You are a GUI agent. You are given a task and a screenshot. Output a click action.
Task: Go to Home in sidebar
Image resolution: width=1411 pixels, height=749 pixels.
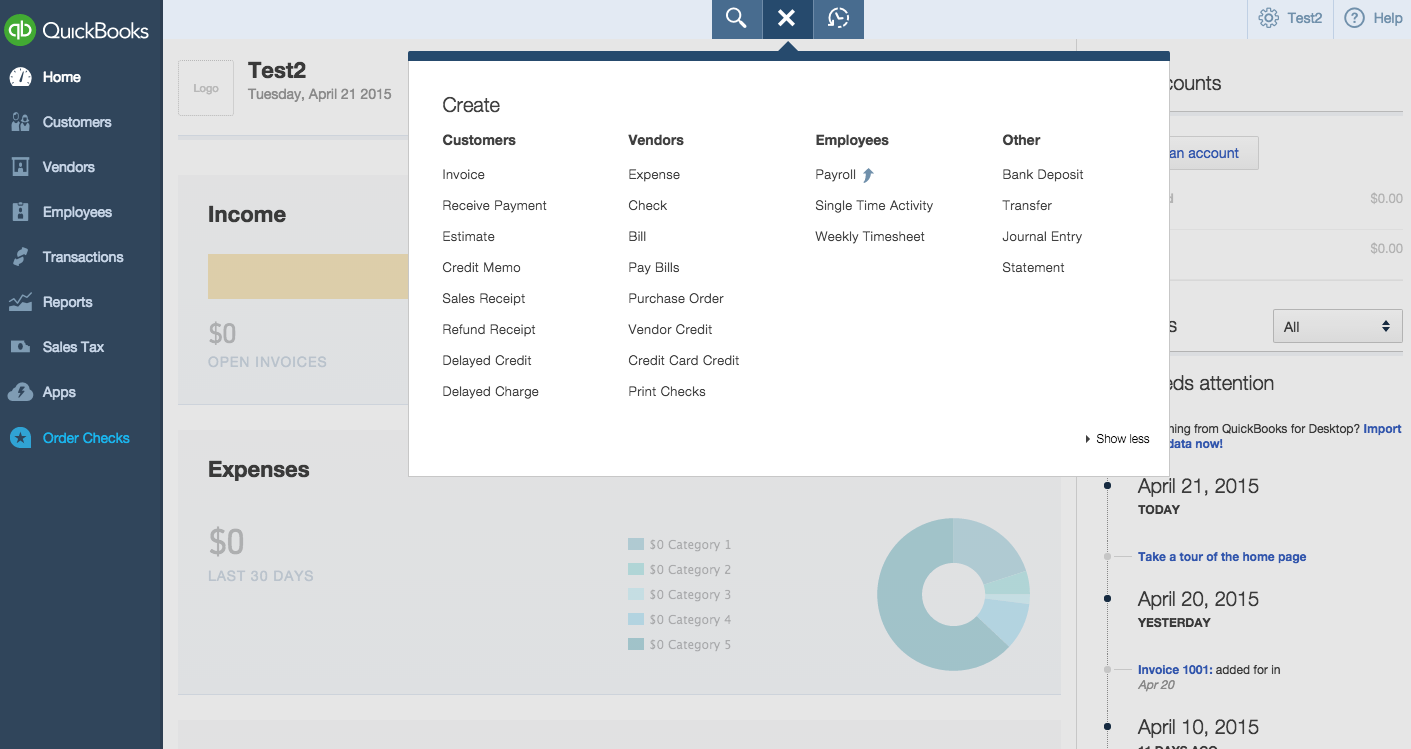coord(62,77)
